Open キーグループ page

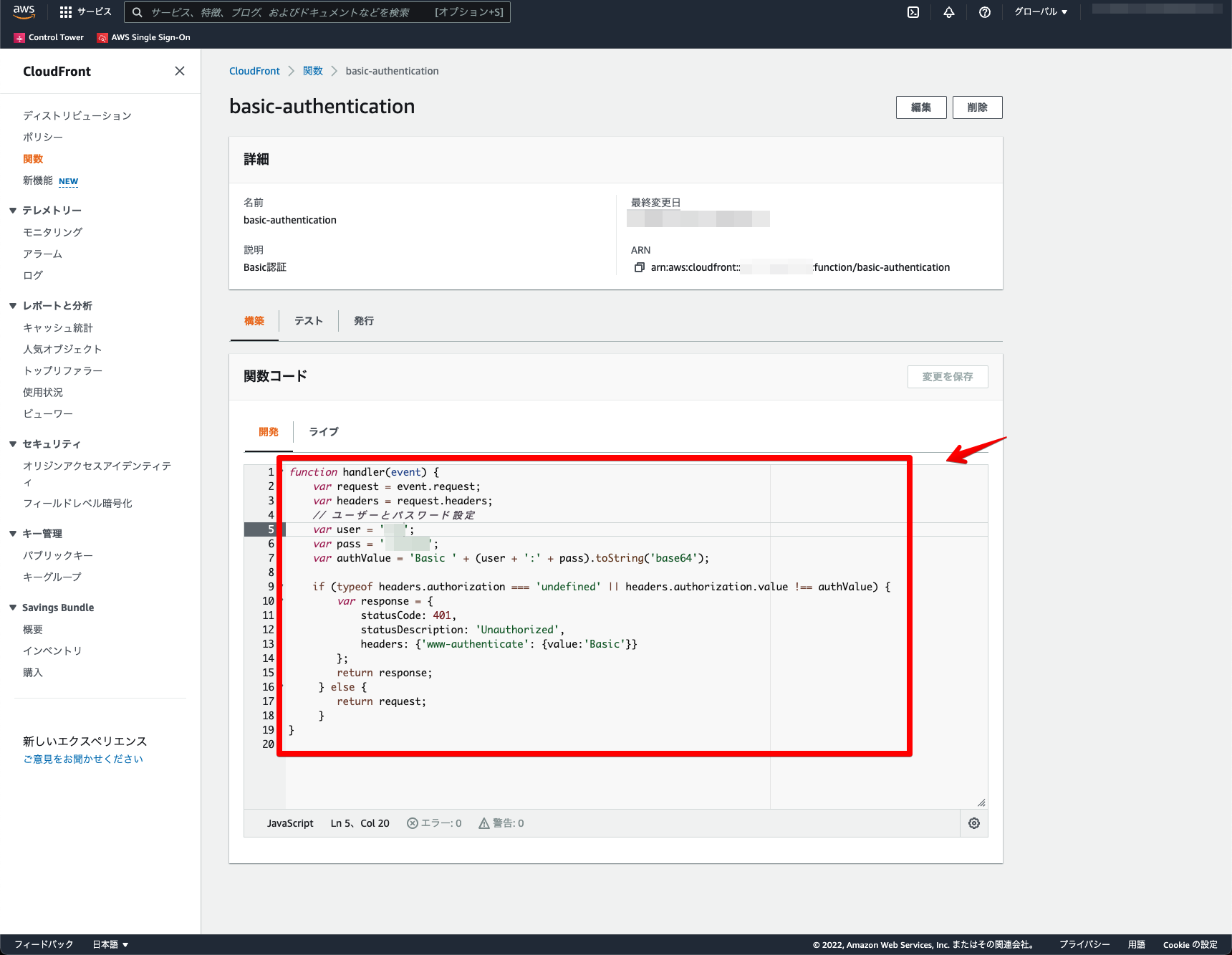pos(52,577)
